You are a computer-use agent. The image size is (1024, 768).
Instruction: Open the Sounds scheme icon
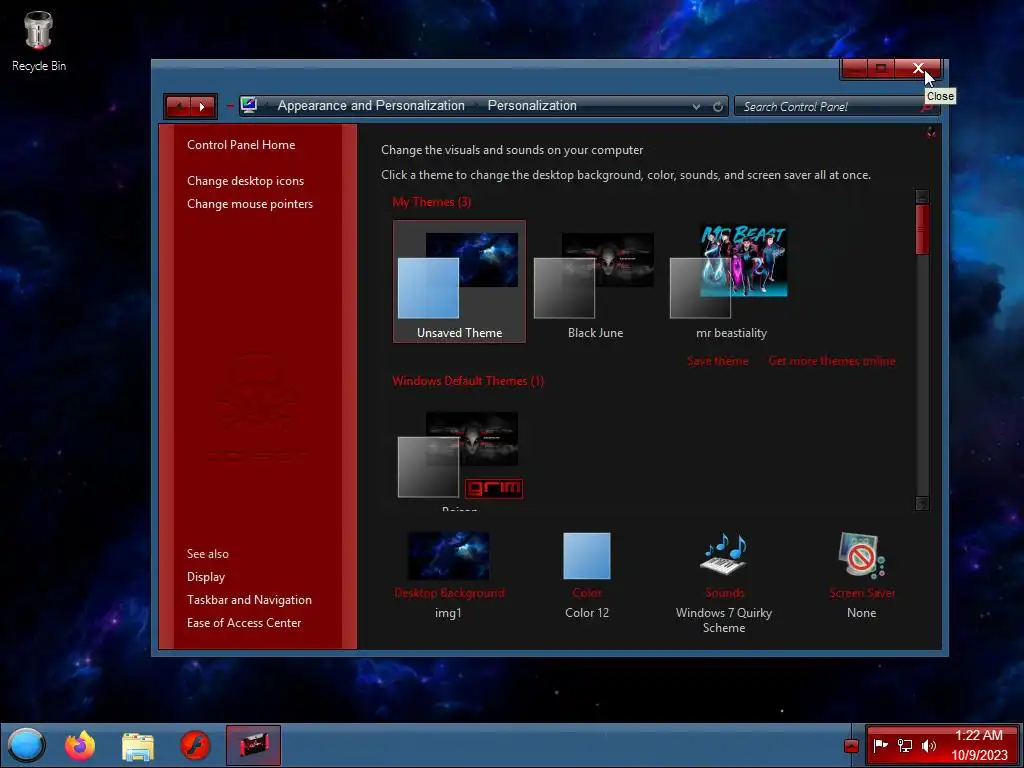pos(724,555)
